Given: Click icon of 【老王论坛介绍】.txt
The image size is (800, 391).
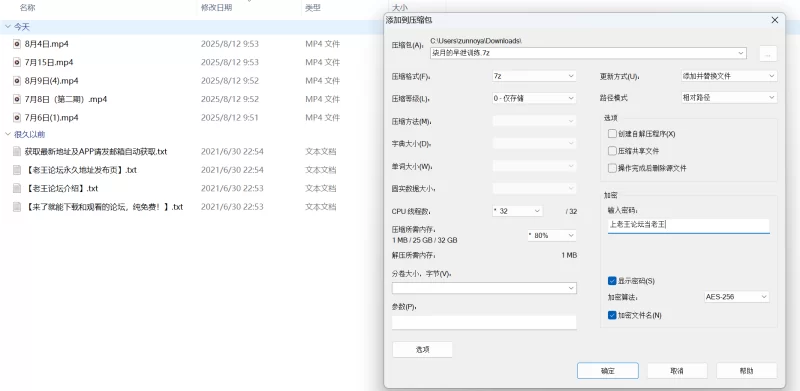Looking at the screenshot, I should point(17,188).
